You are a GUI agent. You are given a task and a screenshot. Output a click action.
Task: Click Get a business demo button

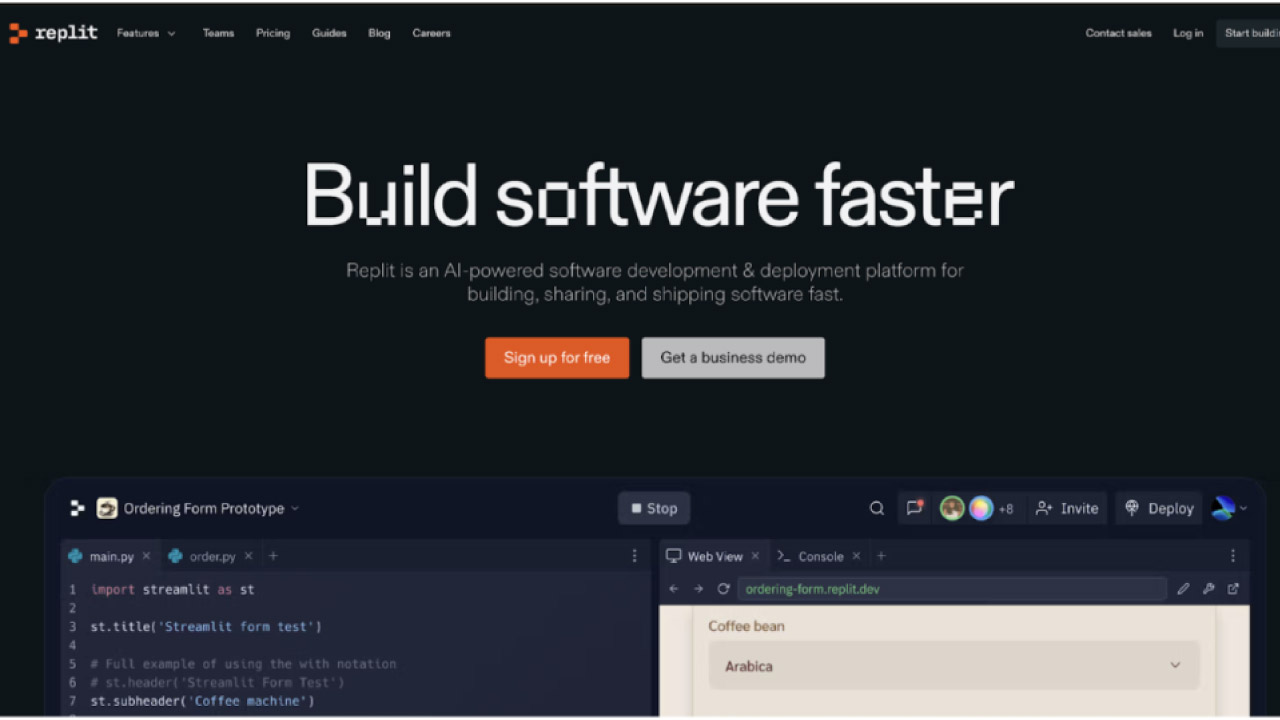(733, 358)
